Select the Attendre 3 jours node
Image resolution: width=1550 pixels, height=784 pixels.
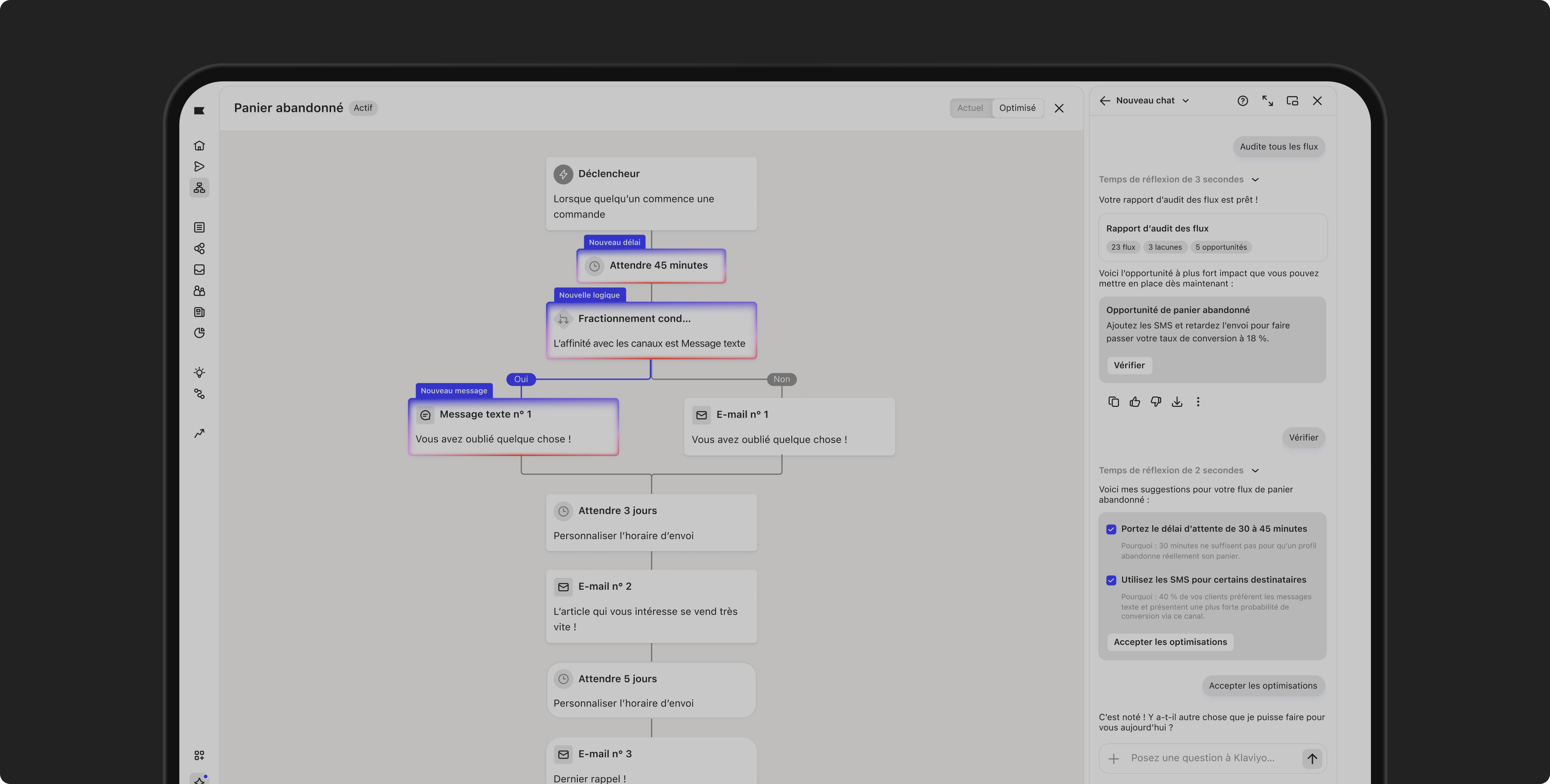pyautogui.click(x=651, y=523)
